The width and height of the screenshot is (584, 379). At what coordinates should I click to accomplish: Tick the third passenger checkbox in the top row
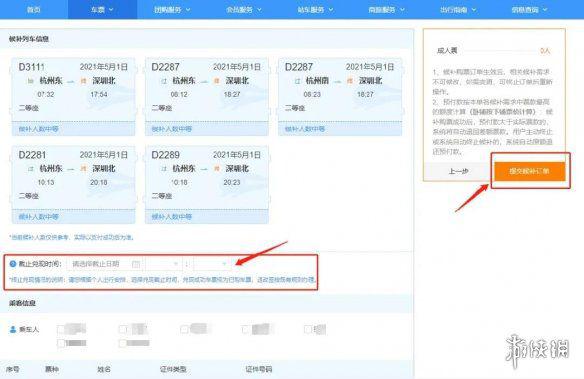[x=184, y=329]
